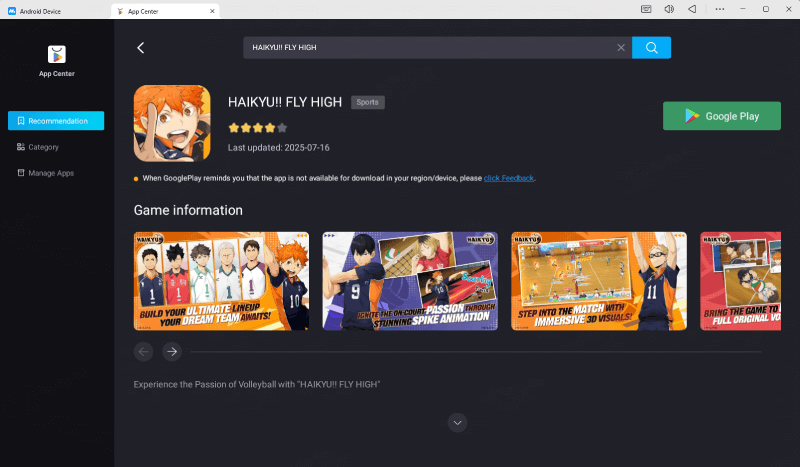
Task: Click the HAIKYU!! FLY HIGH app icon
Action: point(172,124)
